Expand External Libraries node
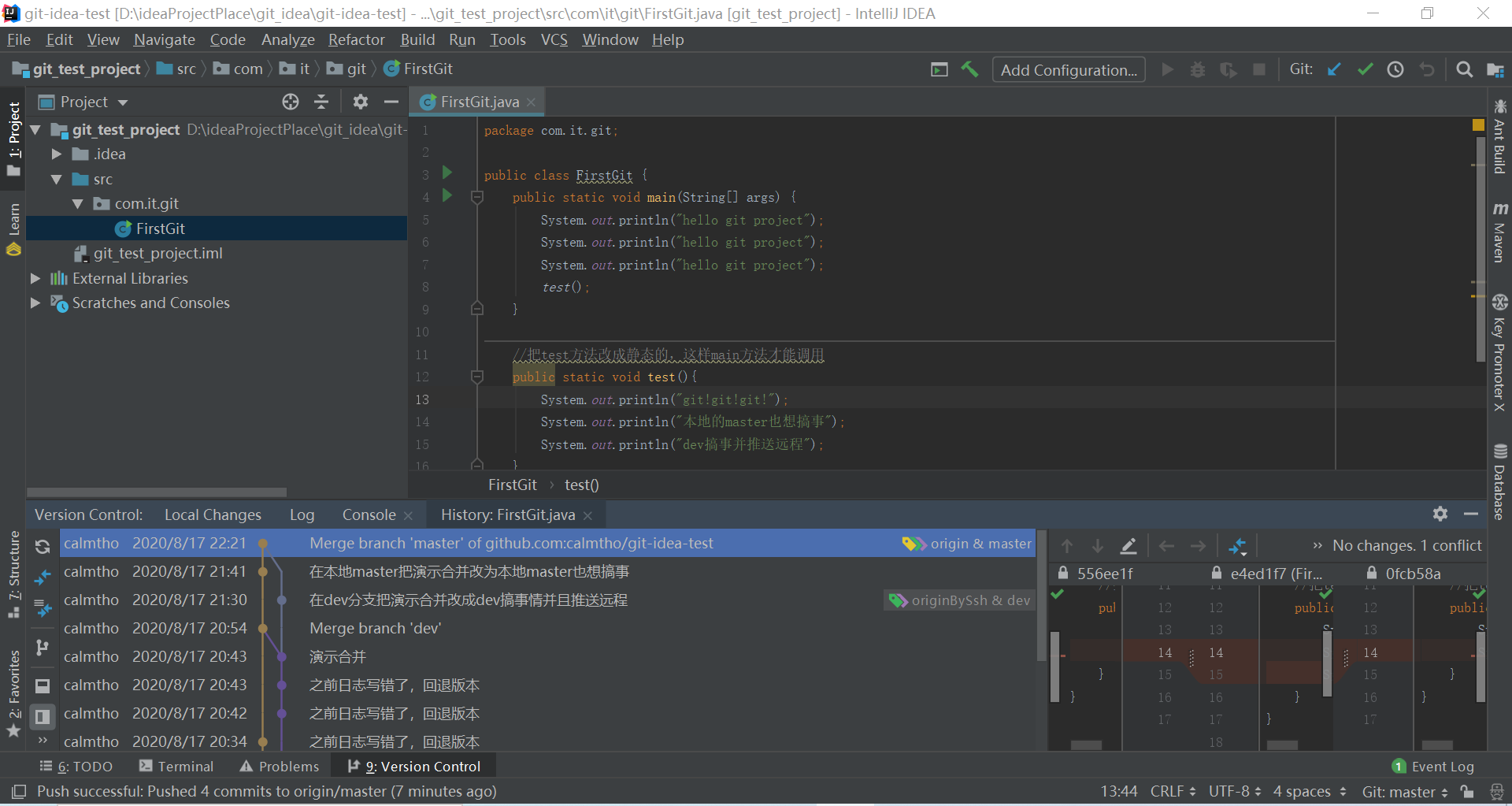Image resolution: width=1512 pixels, height=806 pixels. [x=35, y=278]
